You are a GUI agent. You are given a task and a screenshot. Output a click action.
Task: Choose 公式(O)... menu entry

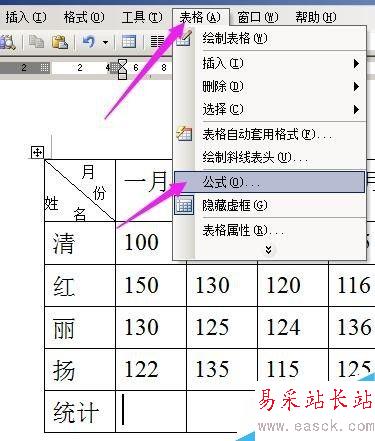point(270,182)
